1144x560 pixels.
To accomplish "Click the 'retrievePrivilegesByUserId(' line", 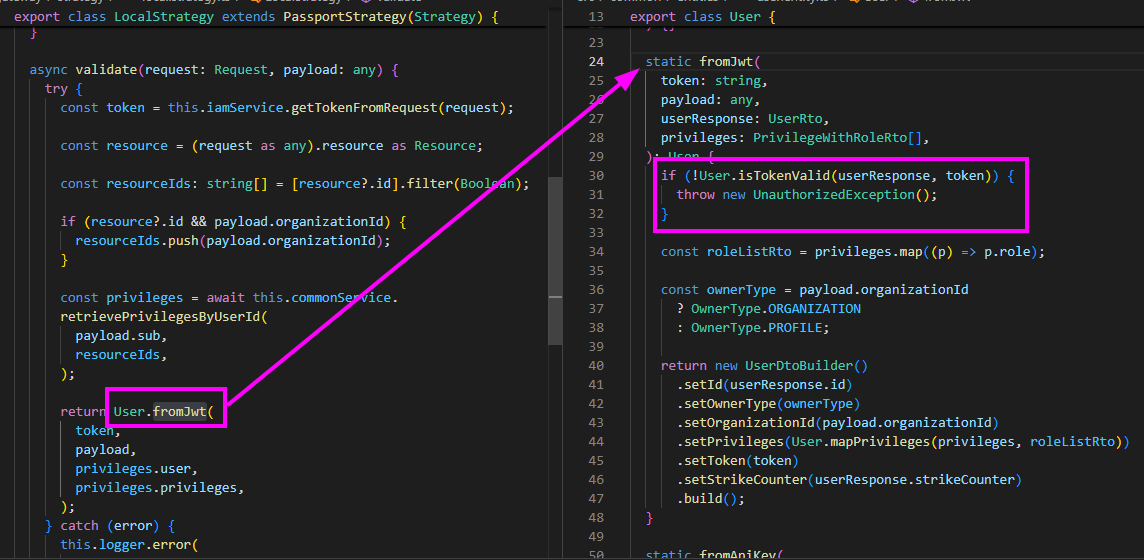I will pos(164,316).
